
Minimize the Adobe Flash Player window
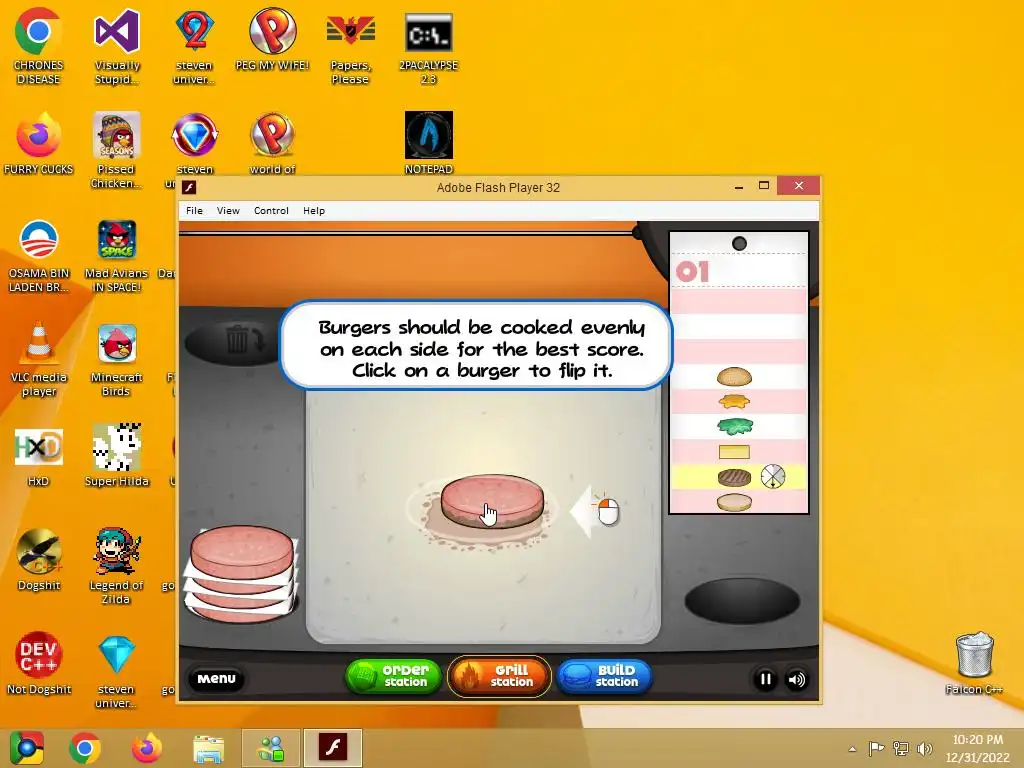point(739,187)
